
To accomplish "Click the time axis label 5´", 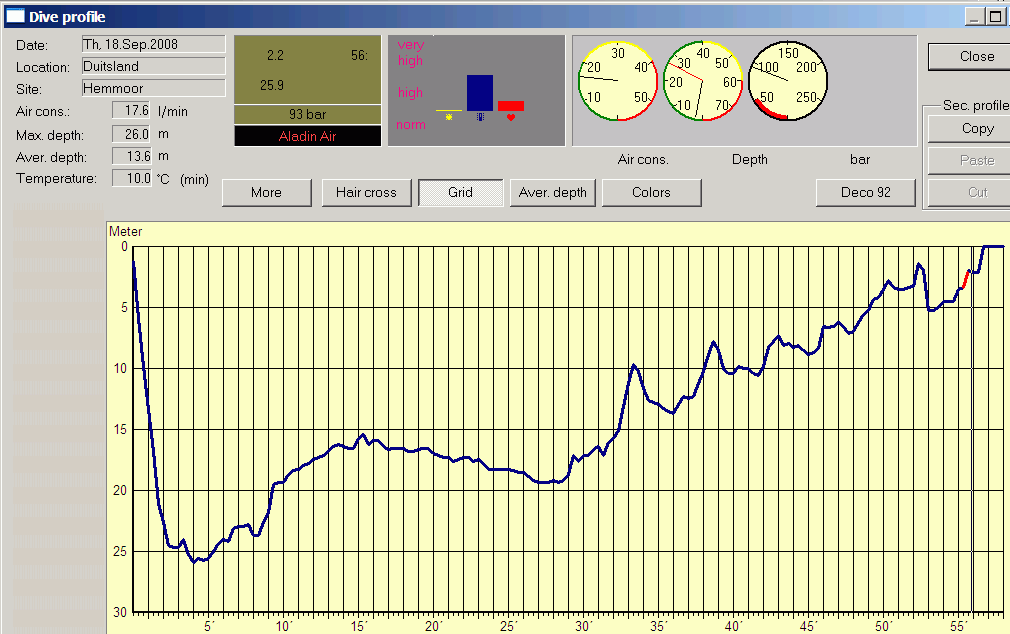I will point(209,626).
